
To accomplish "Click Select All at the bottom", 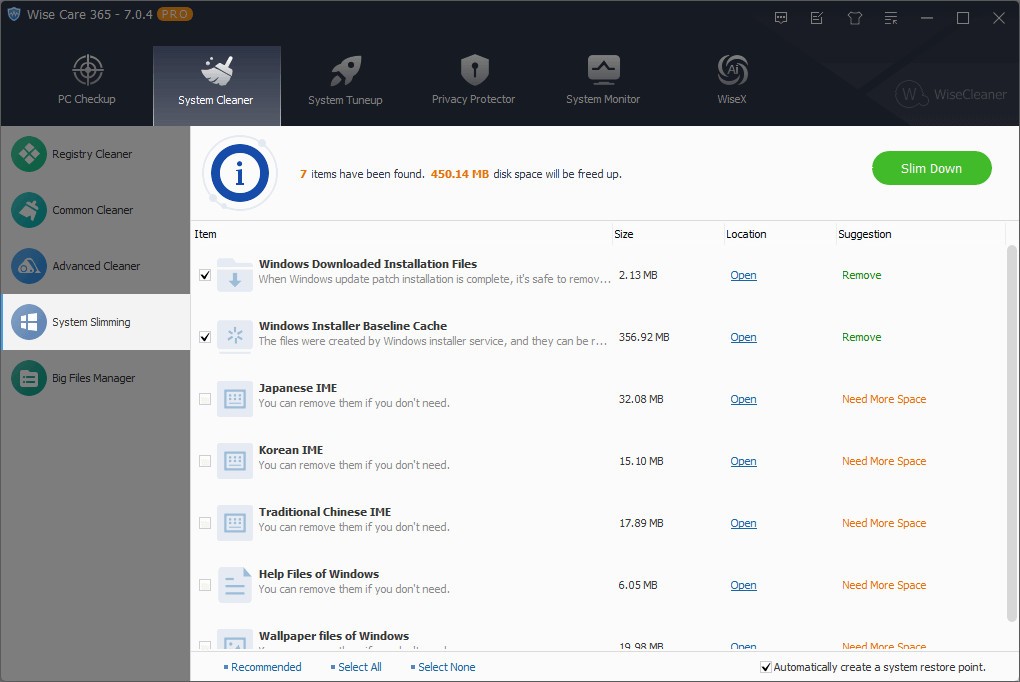I will 356,667.
